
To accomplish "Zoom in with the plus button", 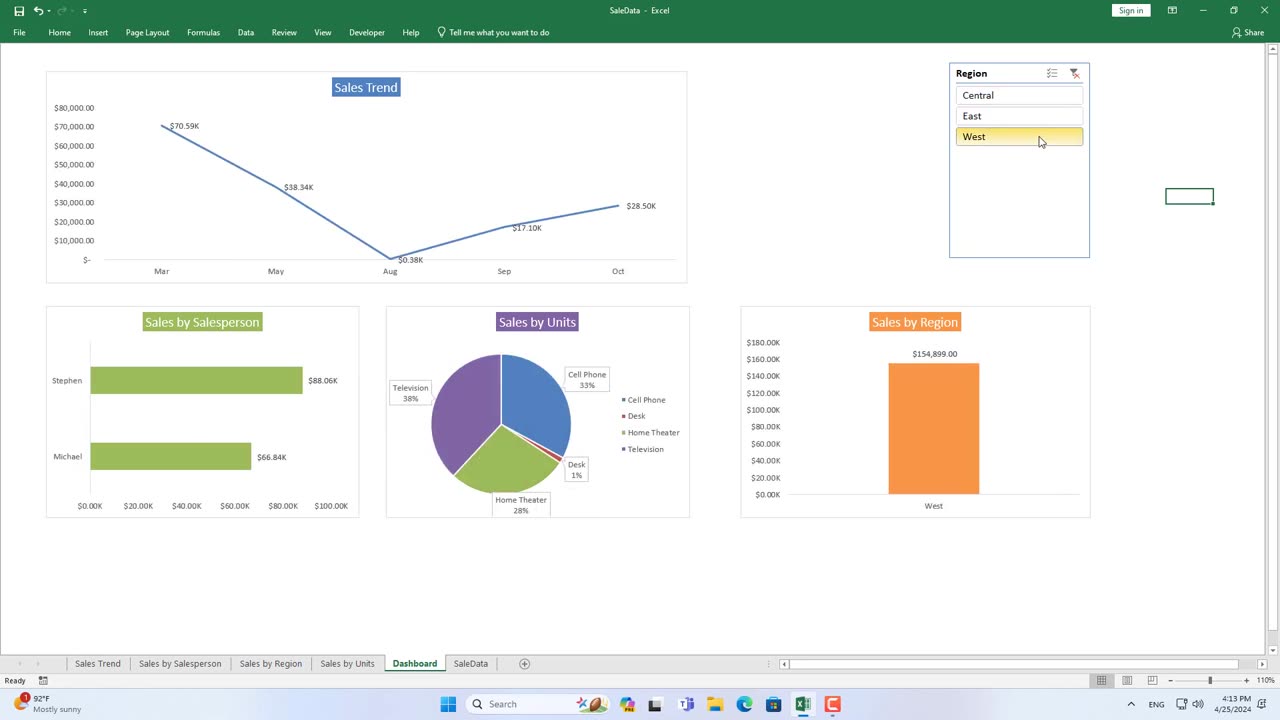I will [1246, 681].
